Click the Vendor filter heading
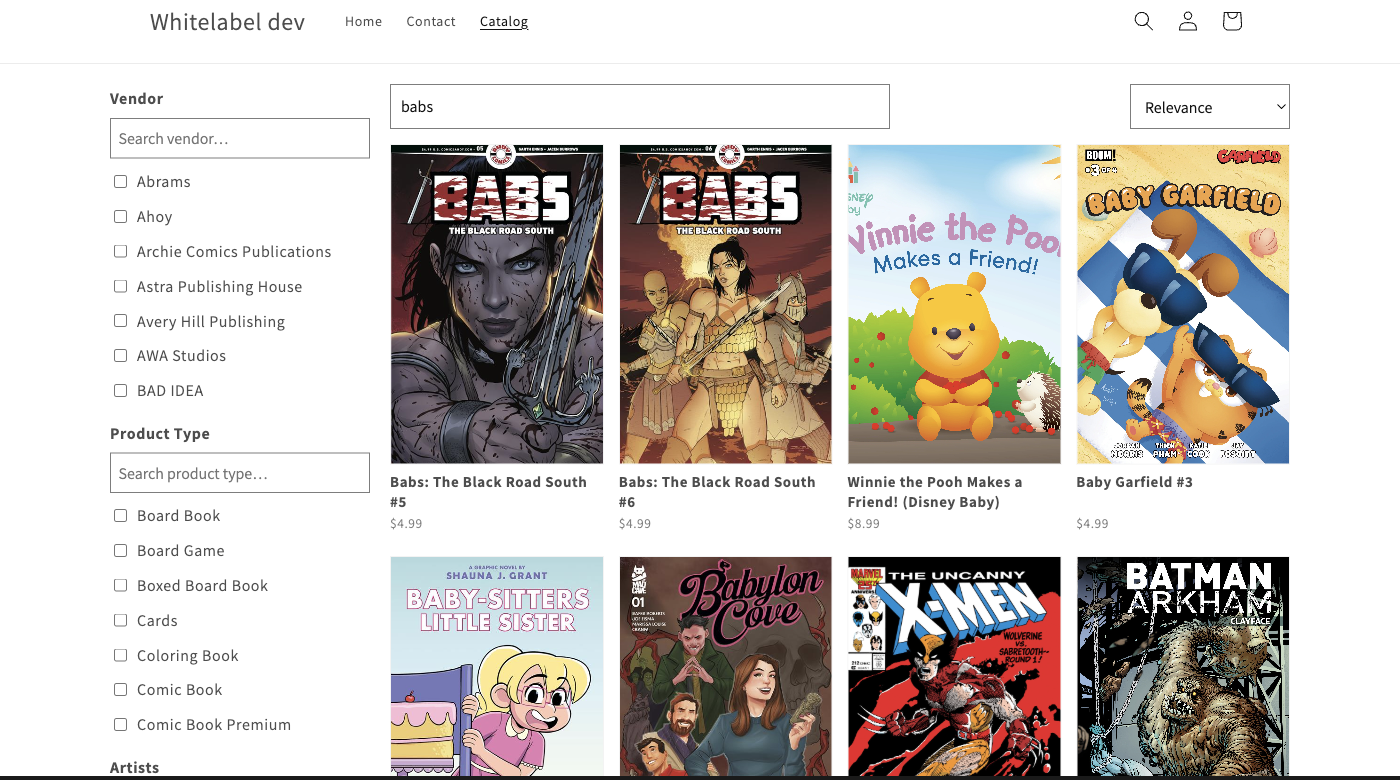Screen dimensions: 1400x780 [x=136, y=99]
